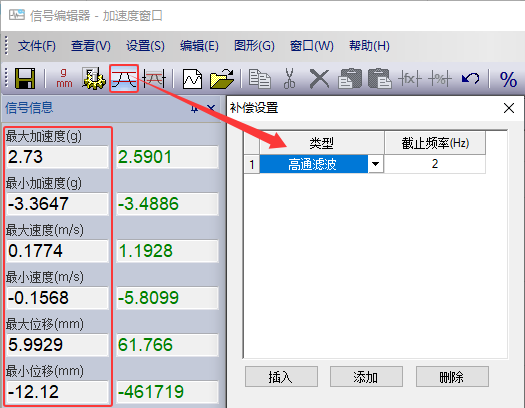Click the filter range limits icon
The height and width of the screenshot is (408, 525).
(x=154, y=79)
